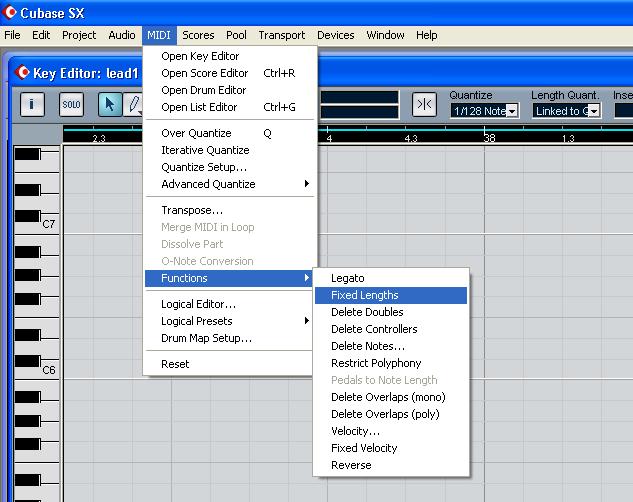The image size is (633, 502).
Task: Open the Pool menu
Action: (236, 35)
